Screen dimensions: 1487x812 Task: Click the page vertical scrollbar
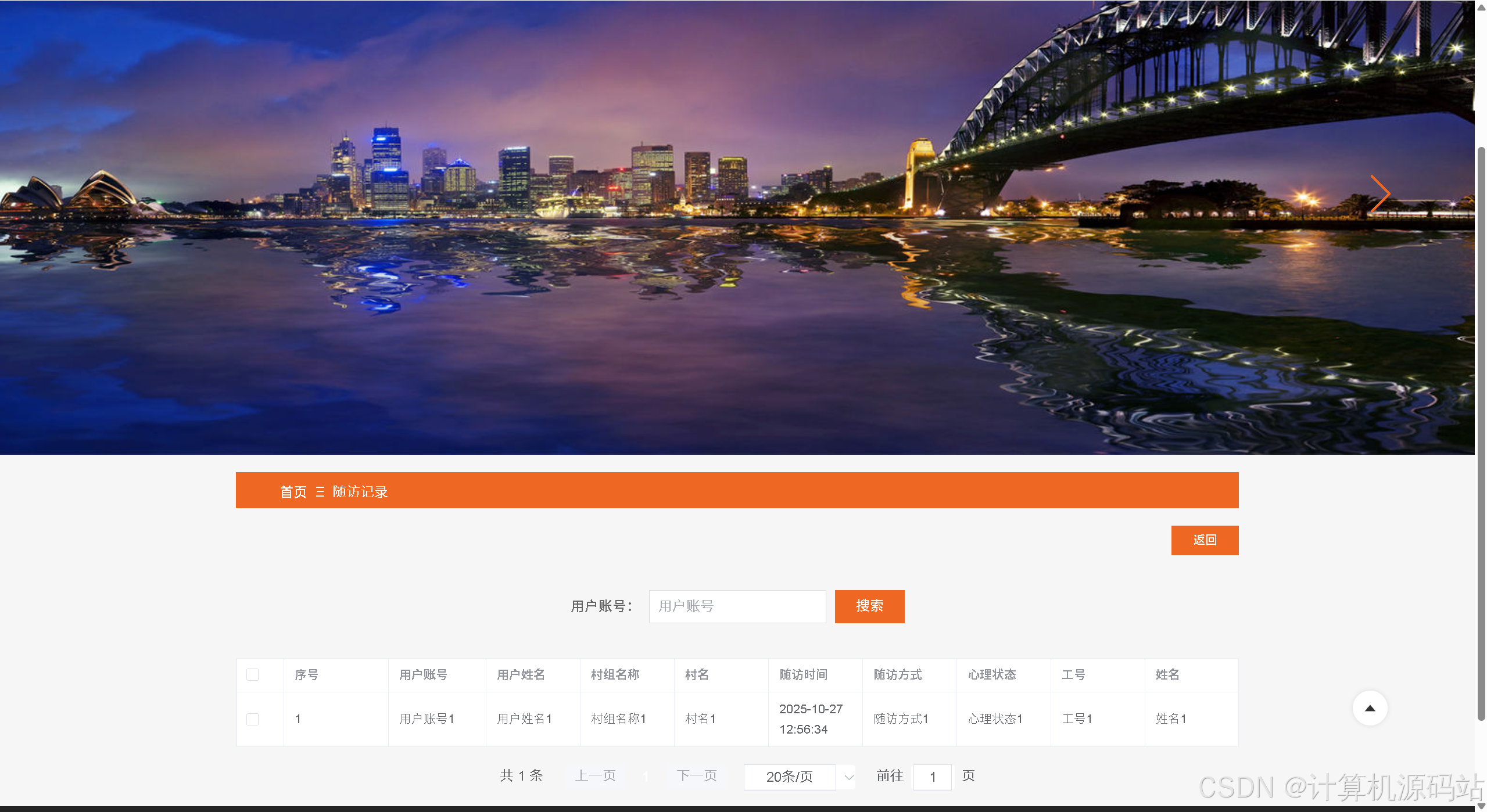[1481, 433]
